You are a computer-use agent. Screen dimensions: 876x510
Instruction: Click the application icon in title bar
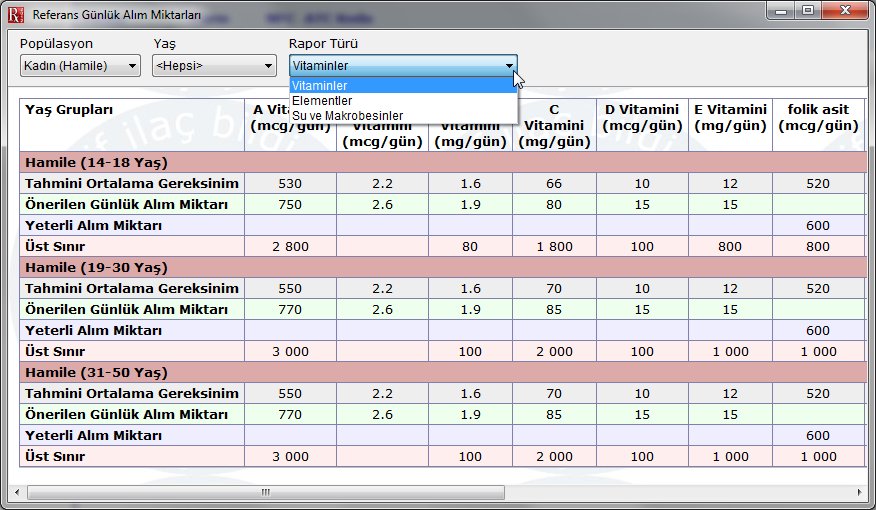pos(15,13)
